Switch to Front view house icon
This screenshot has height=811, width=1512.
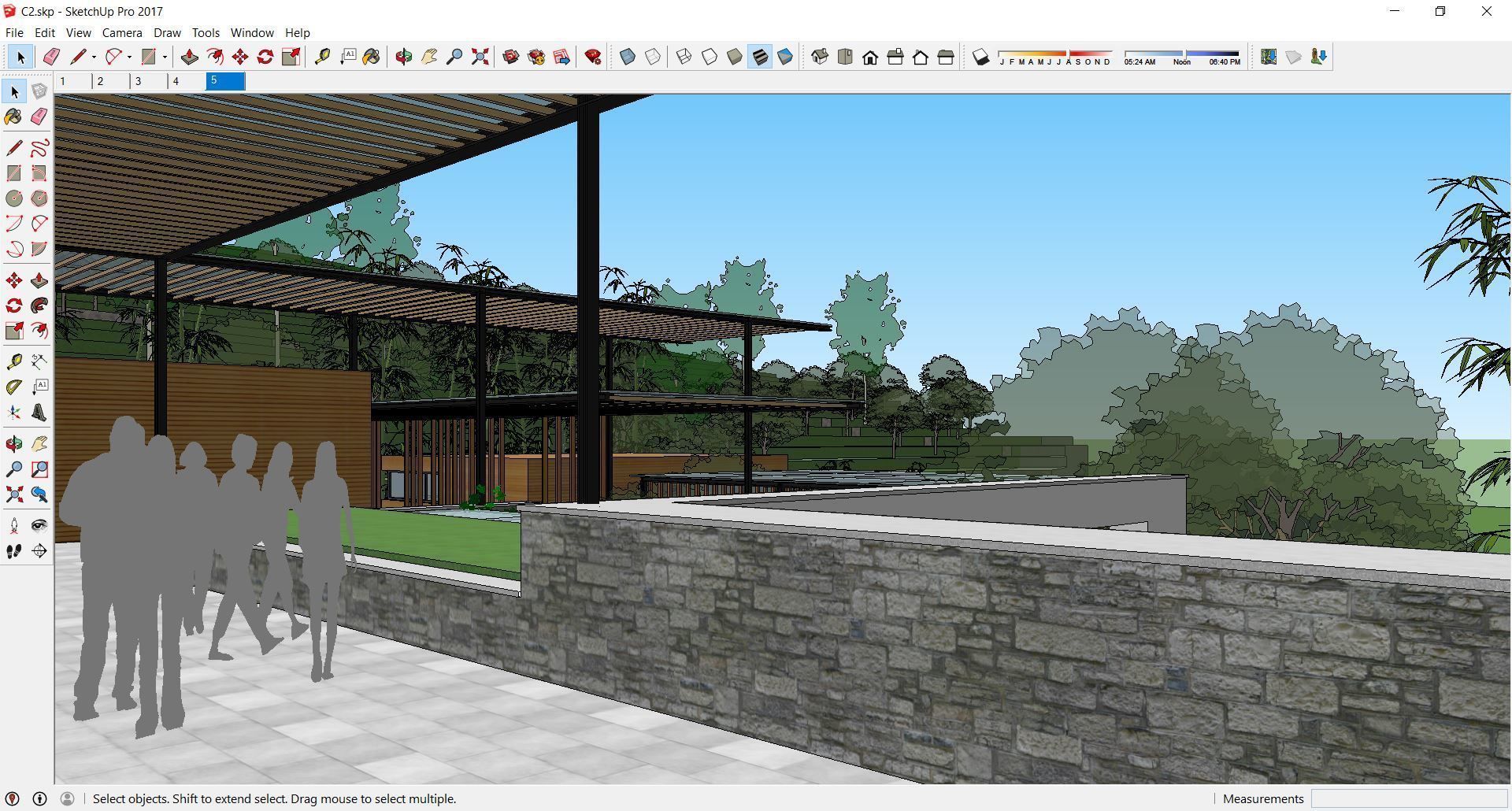coord(870,57)
